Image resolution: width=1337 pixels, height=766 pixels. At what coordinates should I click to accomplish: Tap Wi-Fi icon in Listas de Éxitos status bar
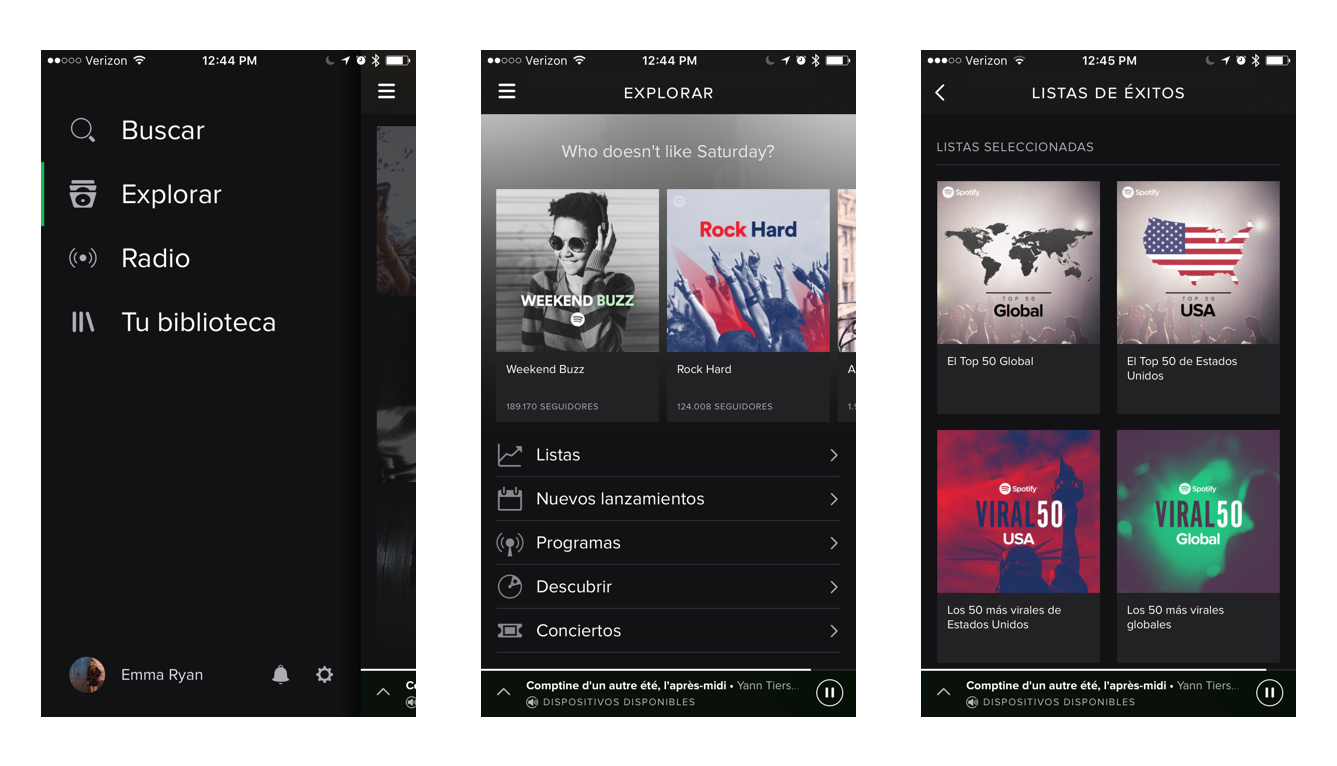(x=1019, y=61)
